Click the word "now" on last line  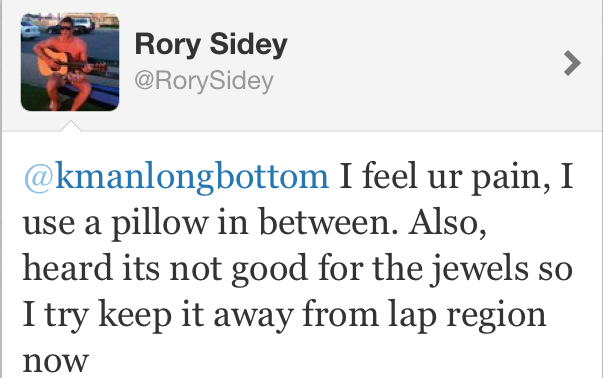pos(56,362)
